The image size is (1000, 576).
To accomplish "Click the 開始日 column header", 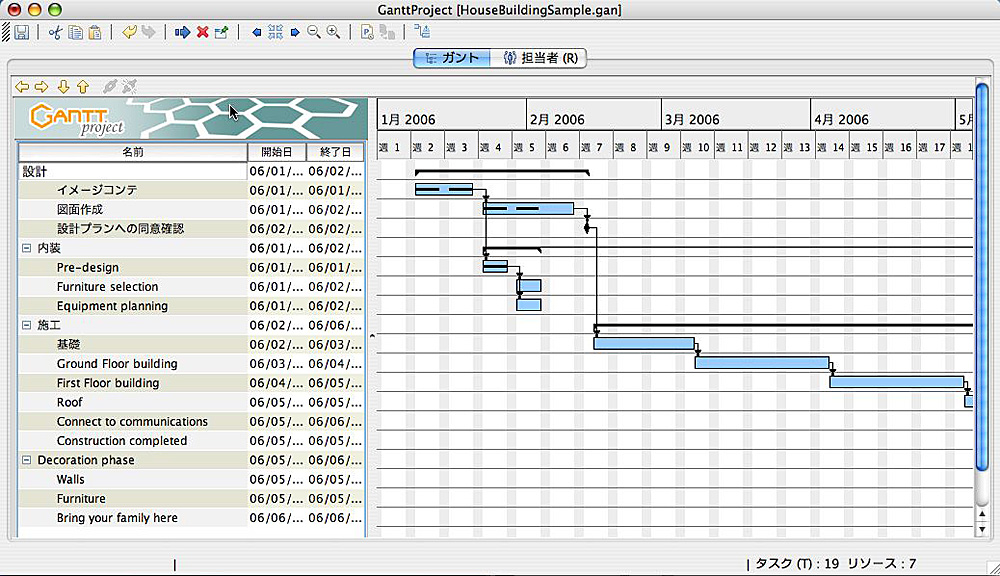I will click(276, 153).
